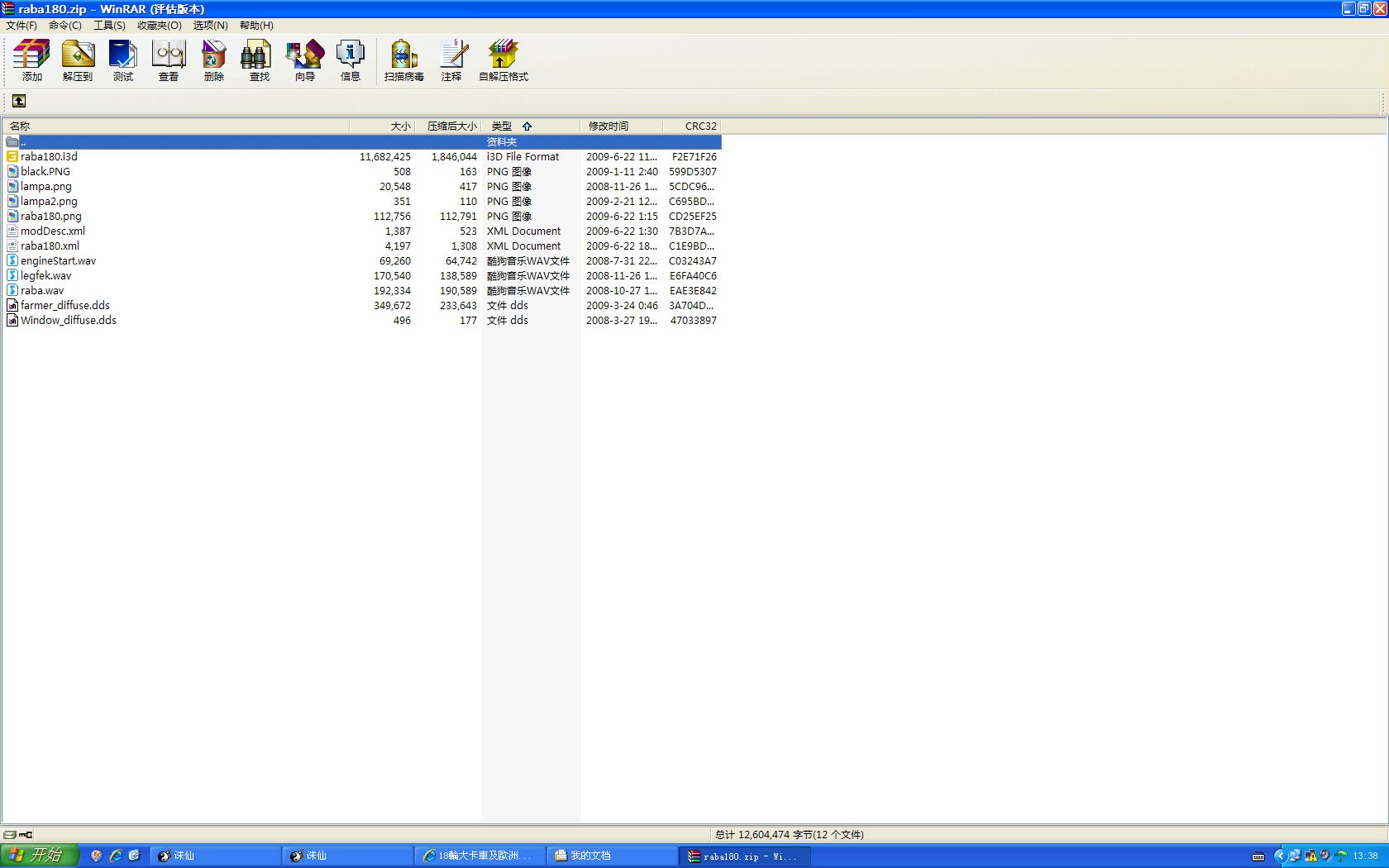Click the raba180.zip WinRAR taskbar button
This screenshot has width=1389, height=868.
coord(744,856)
